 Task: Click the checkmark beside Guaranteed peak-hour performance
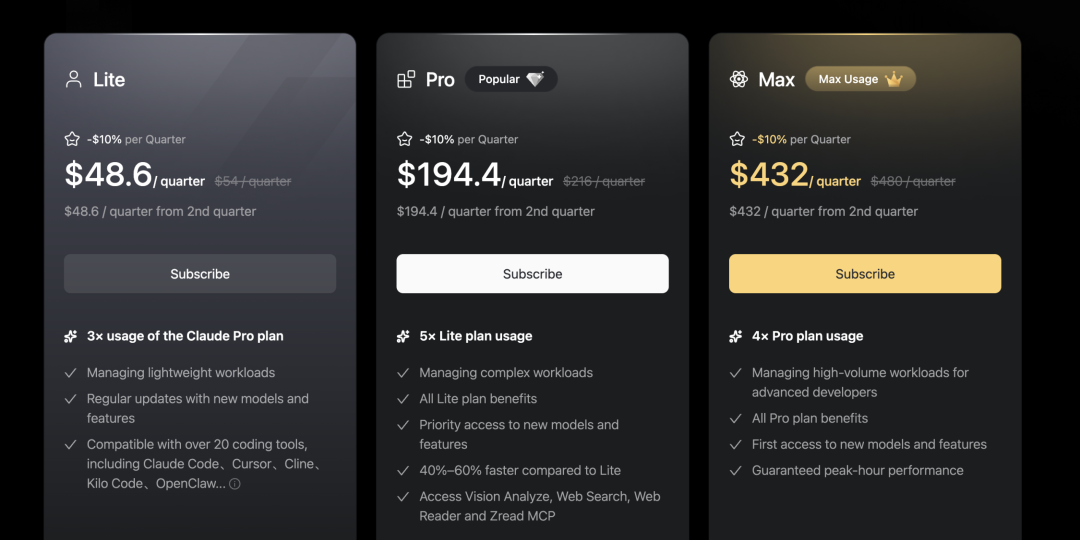click(736, 471)
